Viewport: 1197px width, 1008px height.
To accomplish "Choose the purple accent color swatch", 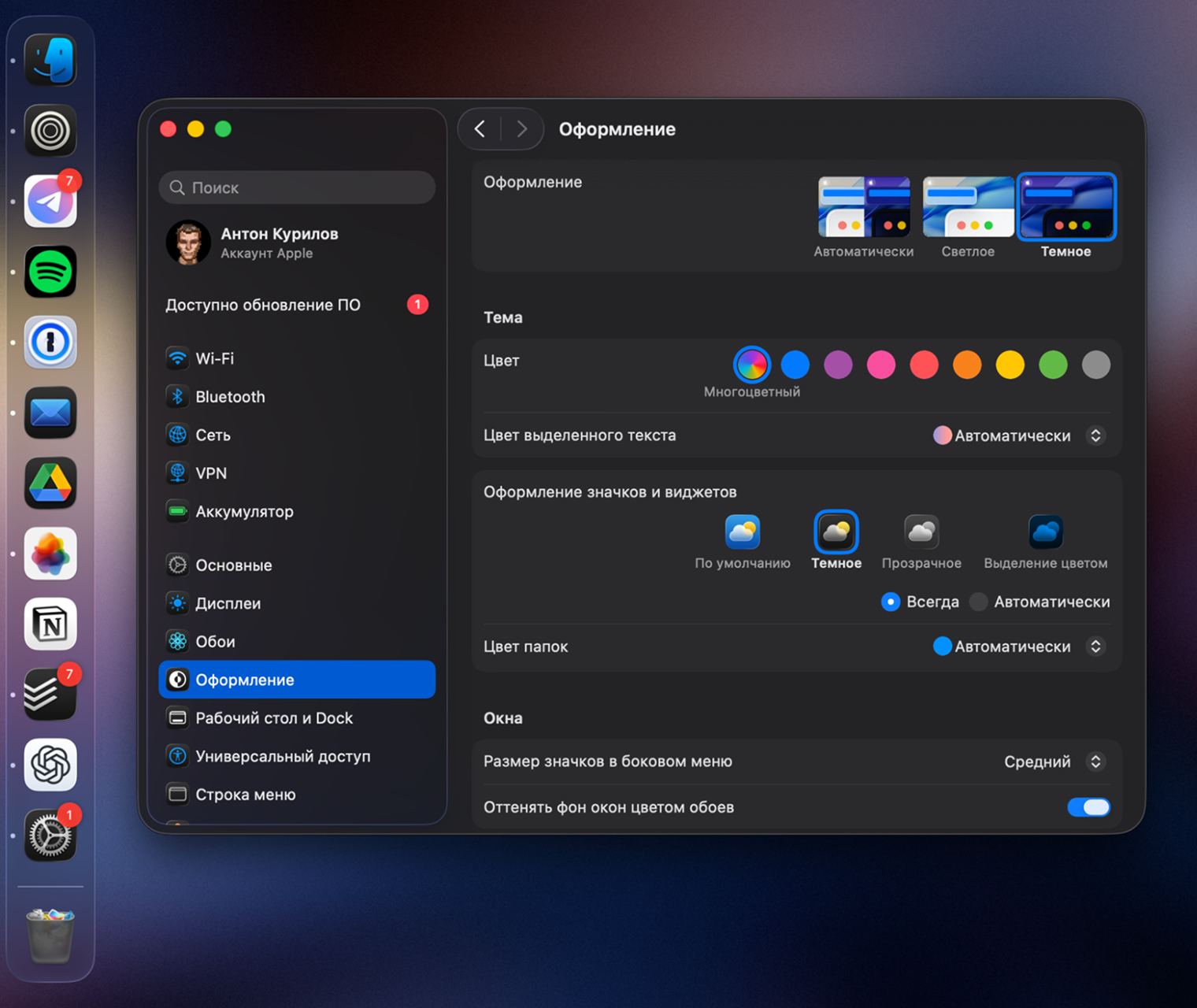I will (838, 365).
